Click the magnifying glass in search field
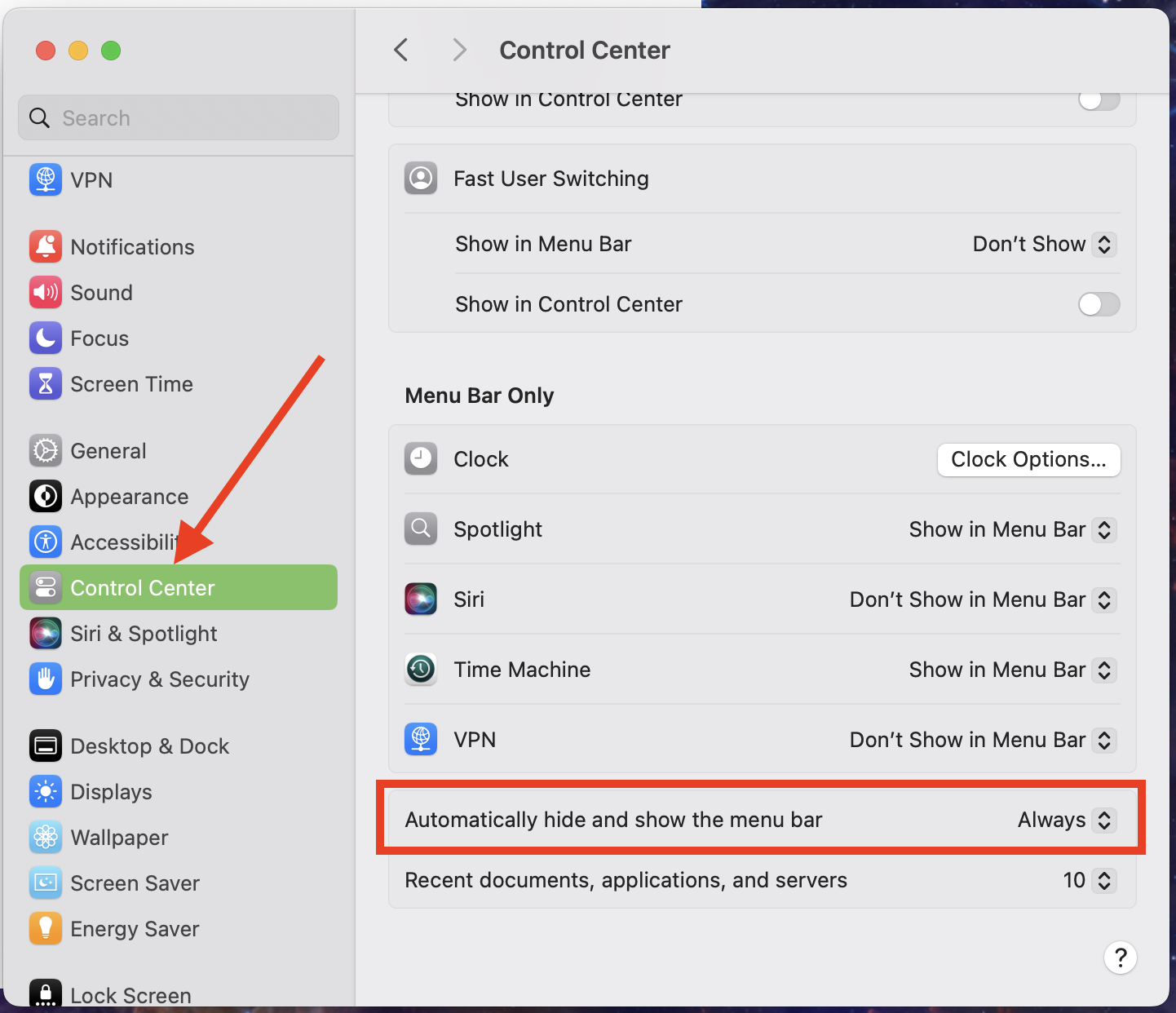Image resolution: width=1176 pixels, height=1013 pixels. coord(39,117)
